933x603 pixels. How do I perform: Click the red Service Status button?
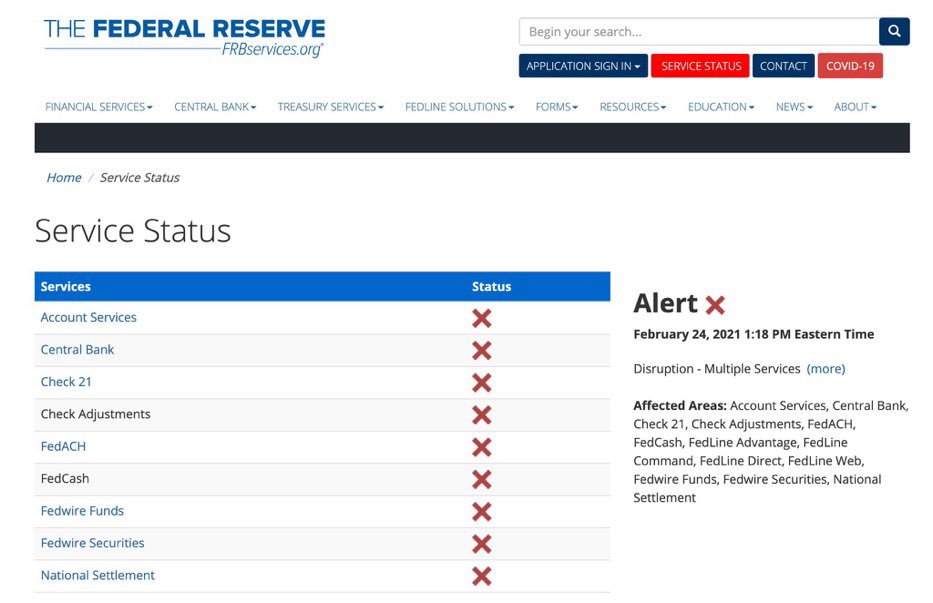701,66
